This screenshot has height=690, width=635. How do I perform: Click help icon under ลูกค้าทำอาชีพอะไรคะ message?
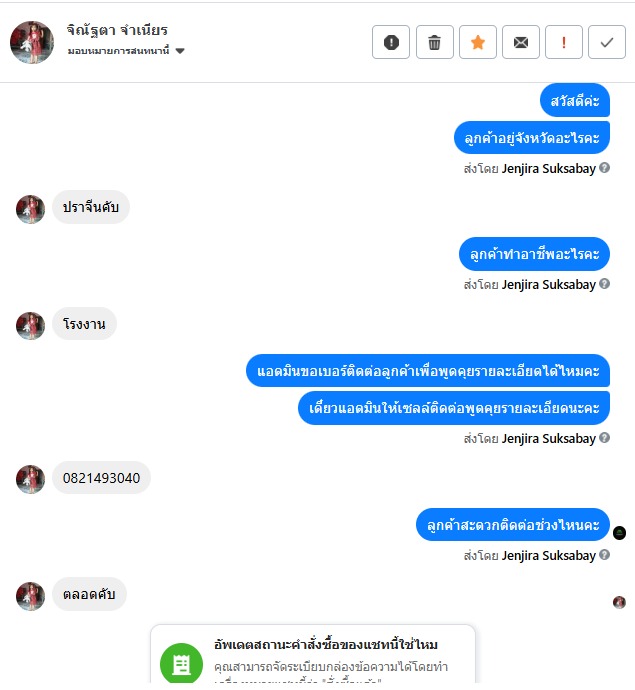coord(605,284)
